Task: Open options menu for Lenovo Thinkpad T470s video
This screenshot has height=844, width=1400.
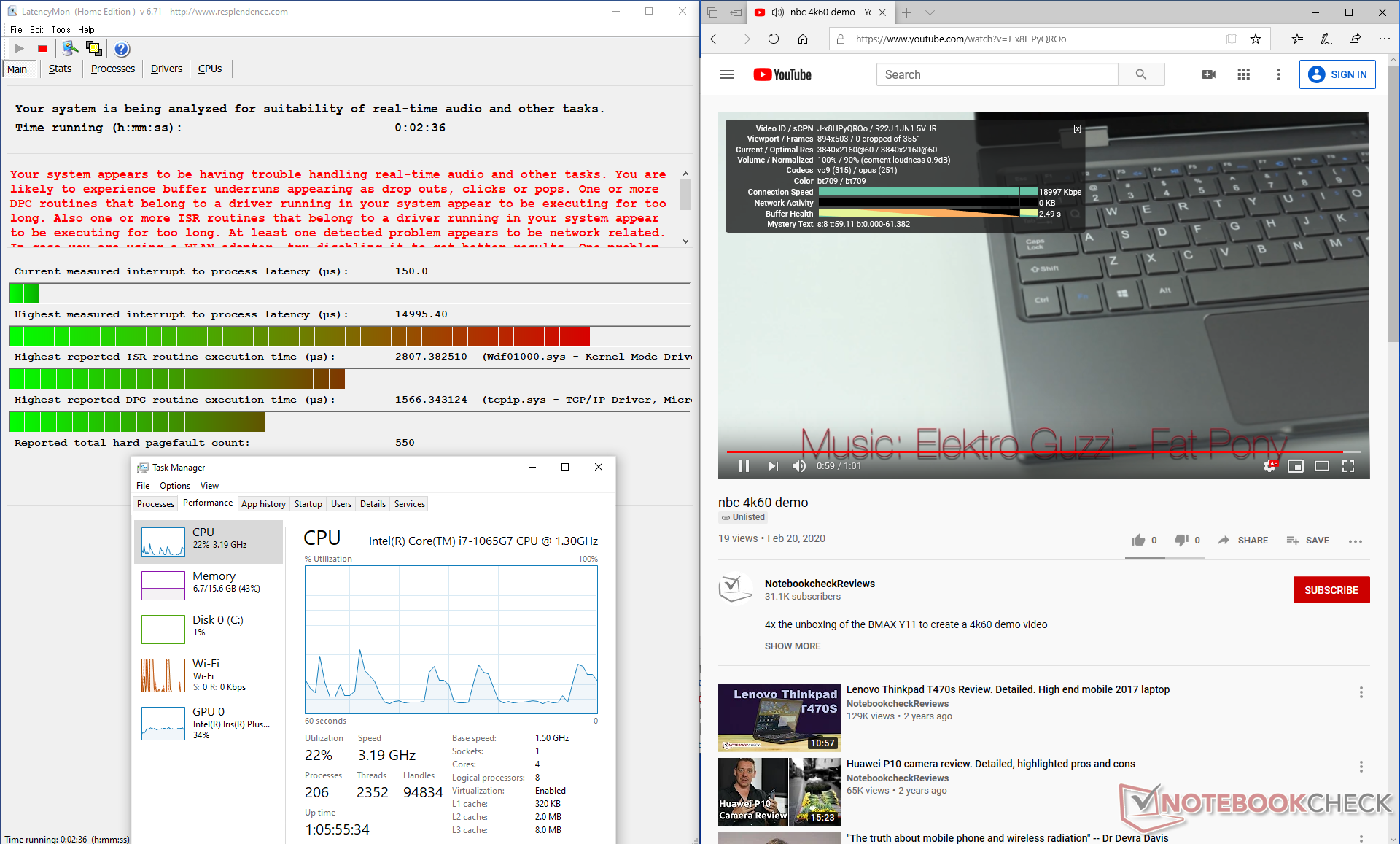Action: click(1361, 692)
